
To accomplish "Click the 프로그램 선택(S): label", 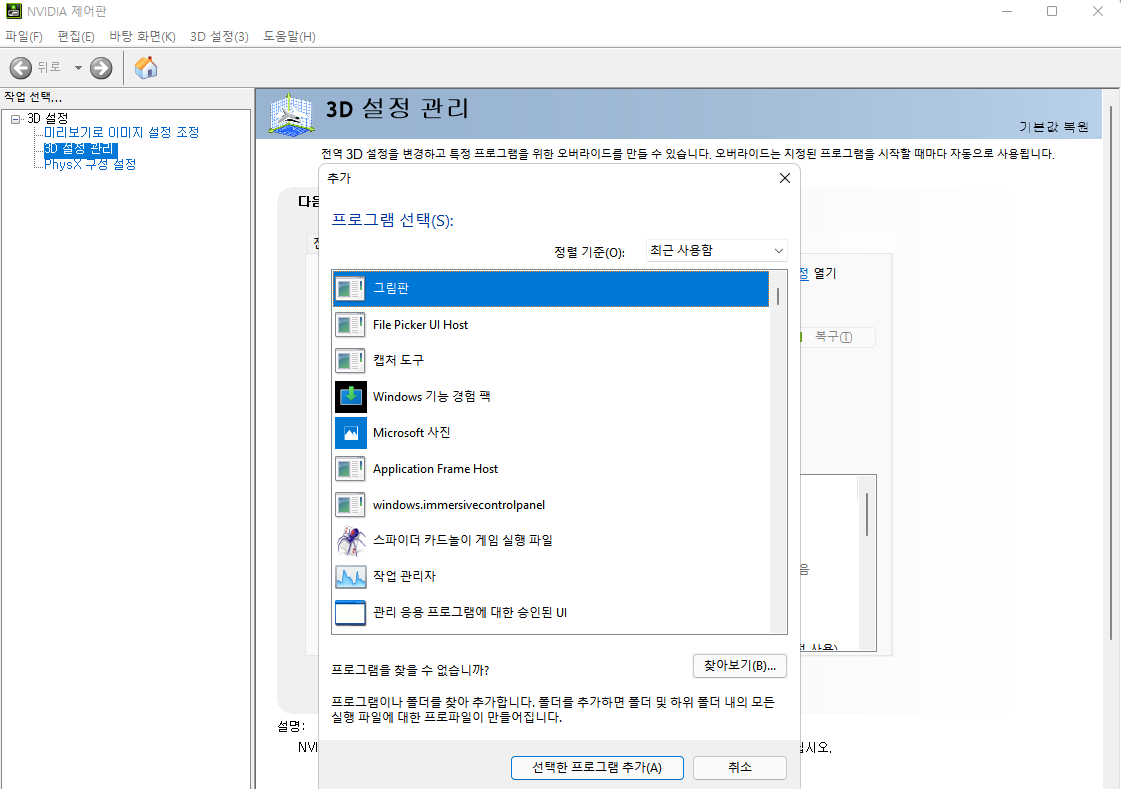I will coord(392,220).
